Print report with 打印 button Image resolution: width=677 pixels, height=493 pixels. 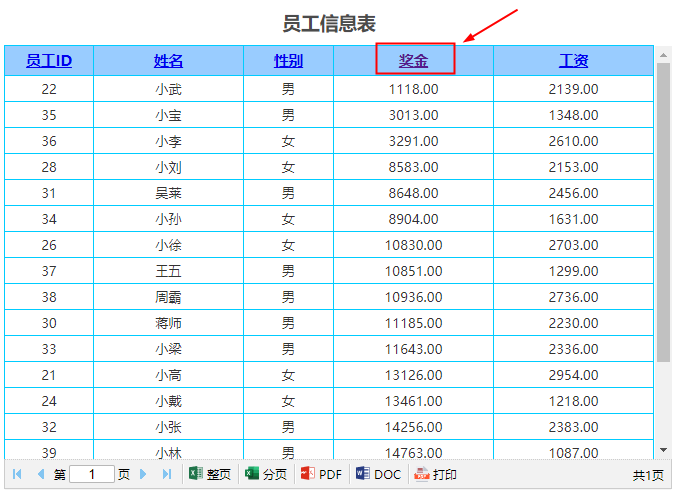click(436, 474)
